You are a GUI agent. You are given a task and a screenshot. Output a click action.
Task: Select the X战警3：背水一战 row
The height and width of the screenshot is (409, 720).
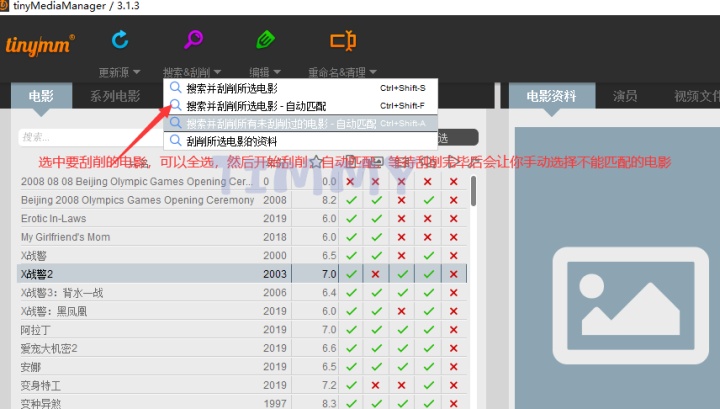pyautogui.click(x=242, y=292)
